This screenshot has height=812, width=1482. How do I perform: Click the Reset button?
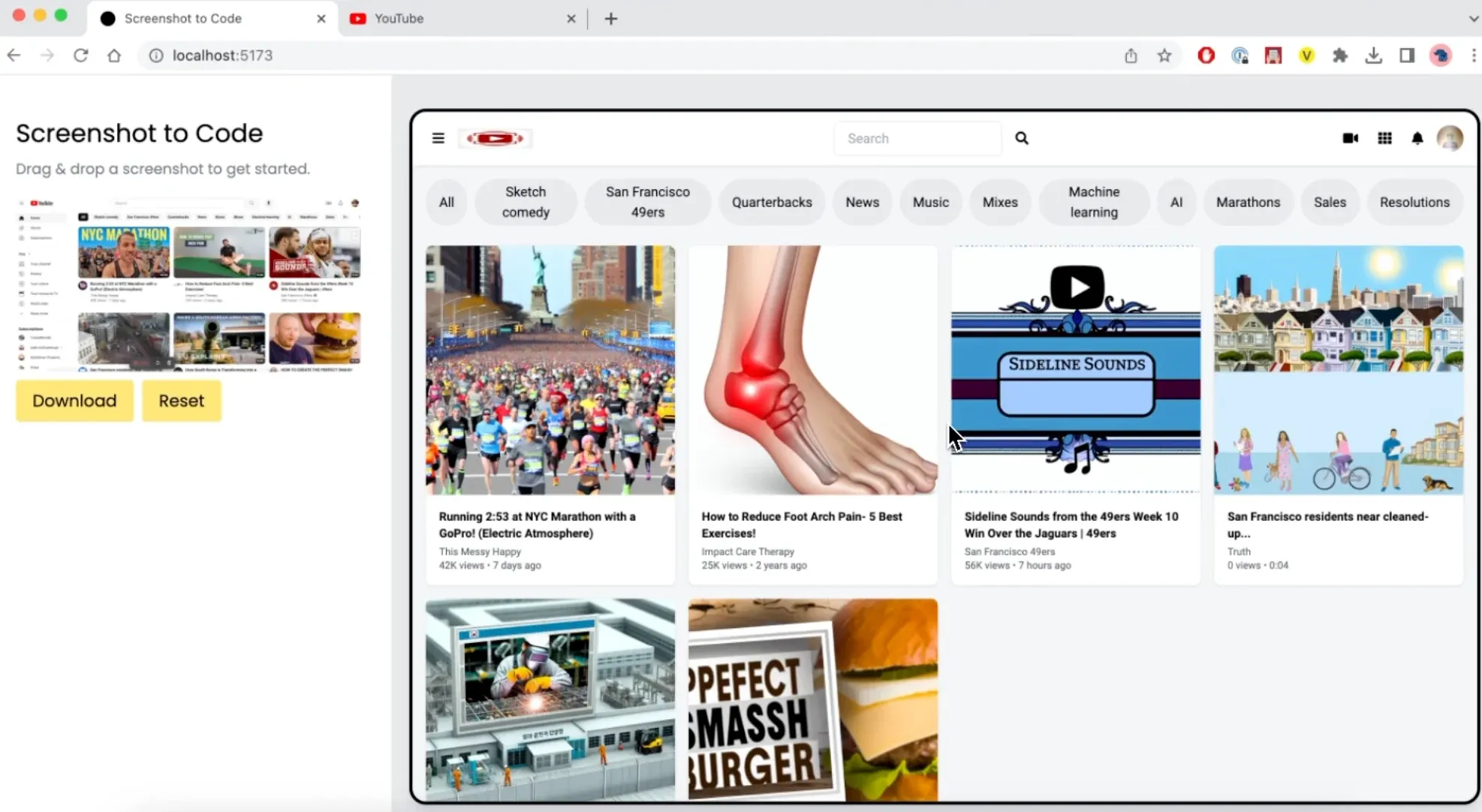[x=181, y=401]
